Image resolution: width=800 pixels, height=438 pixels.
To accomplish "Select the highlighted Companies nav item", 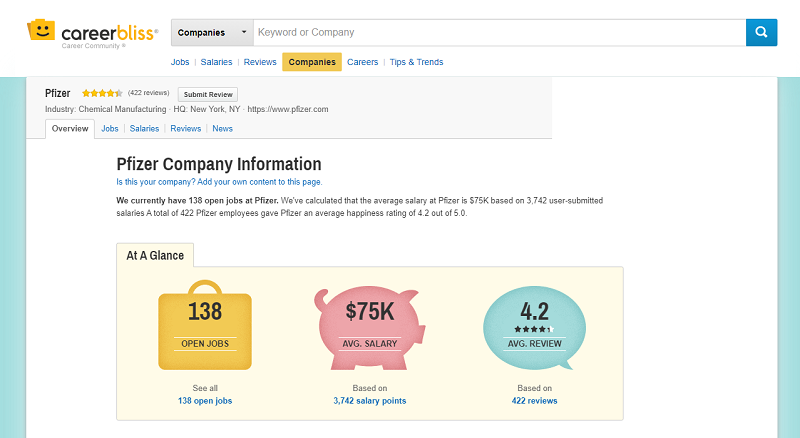I will click(x=312, y=62).
